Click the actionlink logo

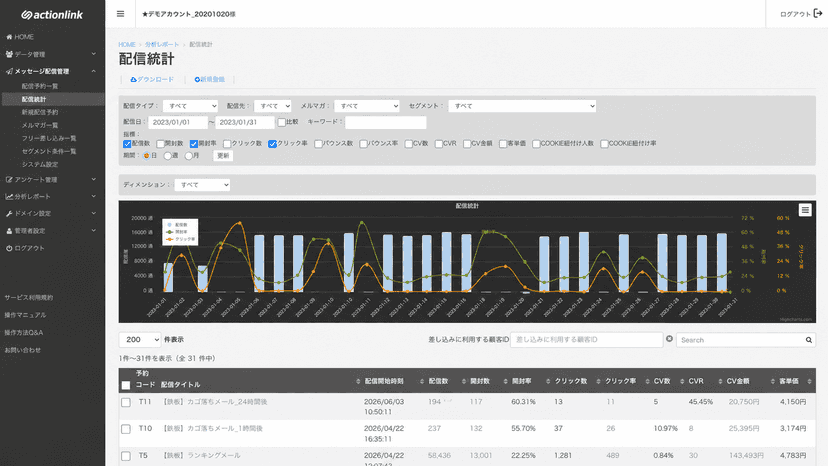click(x=52, y=15)
